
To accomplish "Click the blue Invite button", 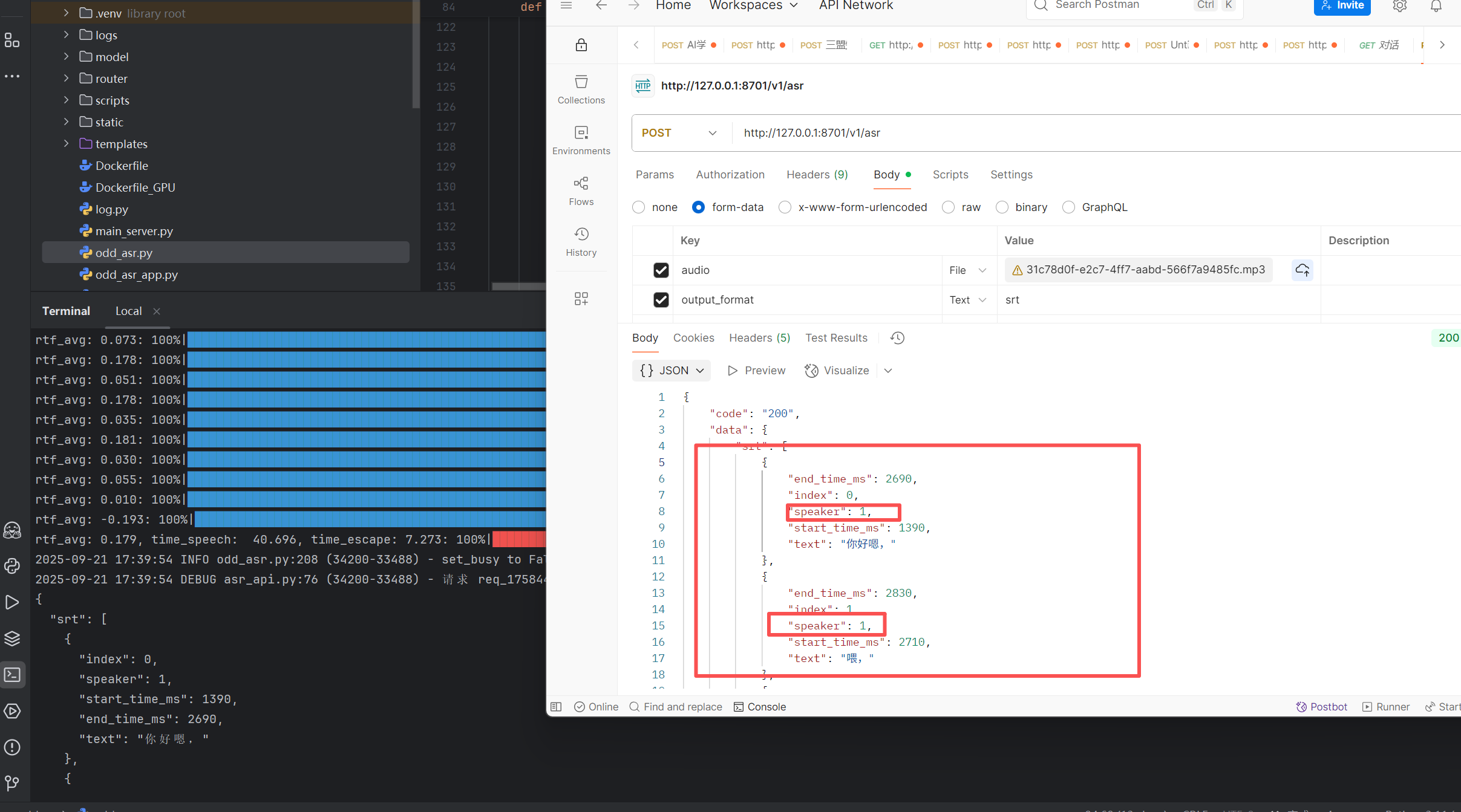I will (1341, 6).
